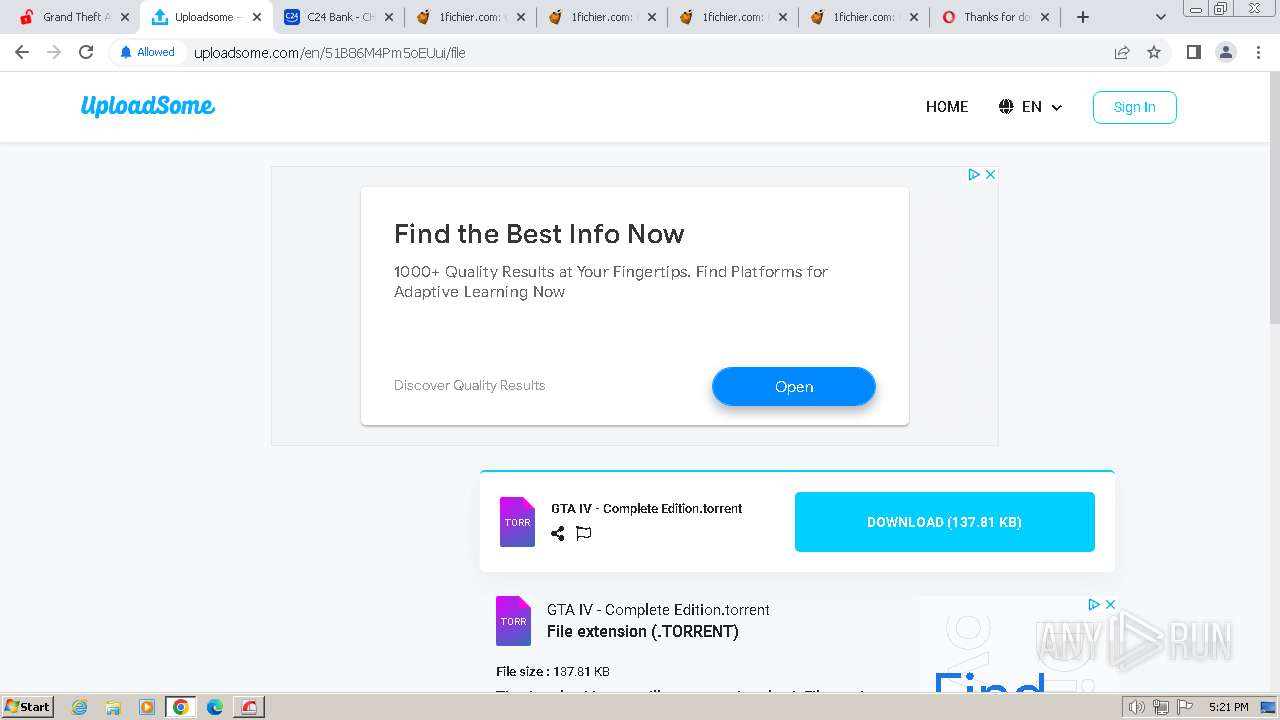Screen dimensions: 1280x720
Task: Close the lower right ad with X
Action: (1110, 604)
